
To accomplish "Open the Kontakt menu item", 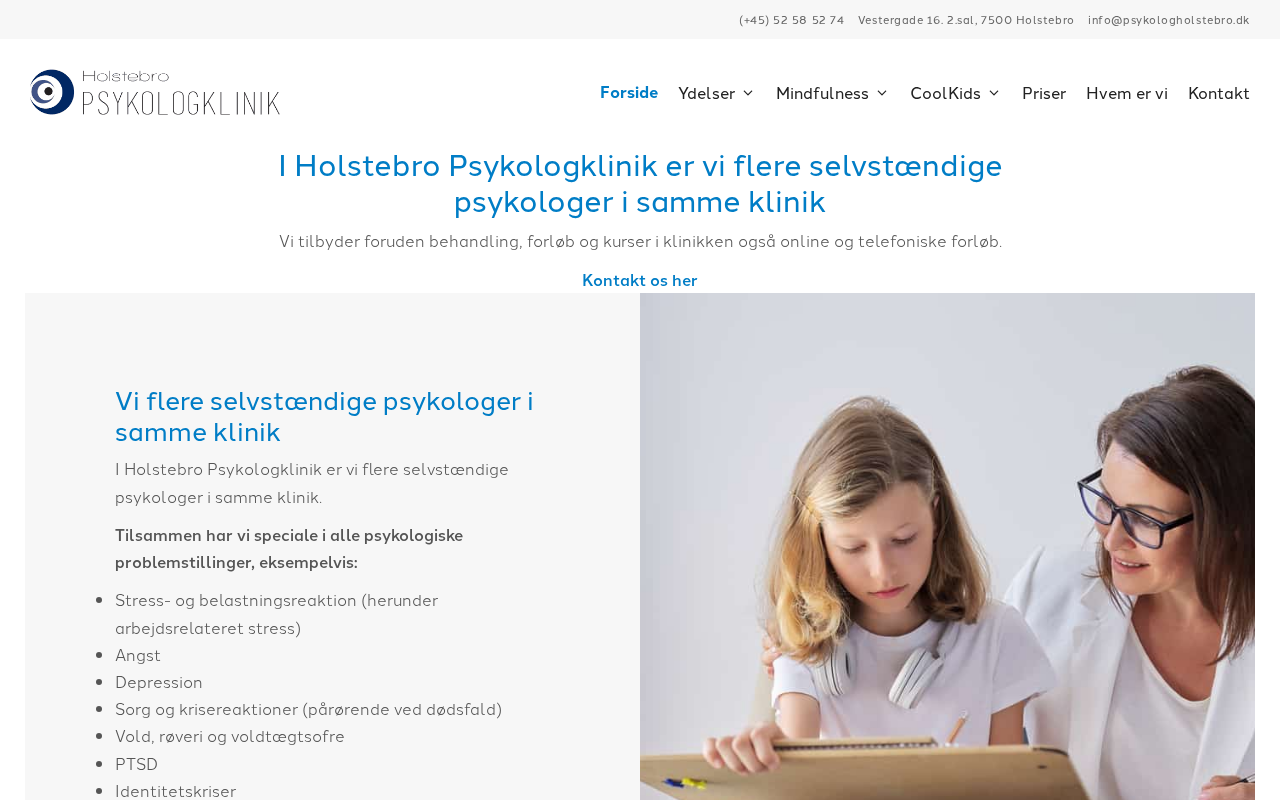I will [1219, 93].
